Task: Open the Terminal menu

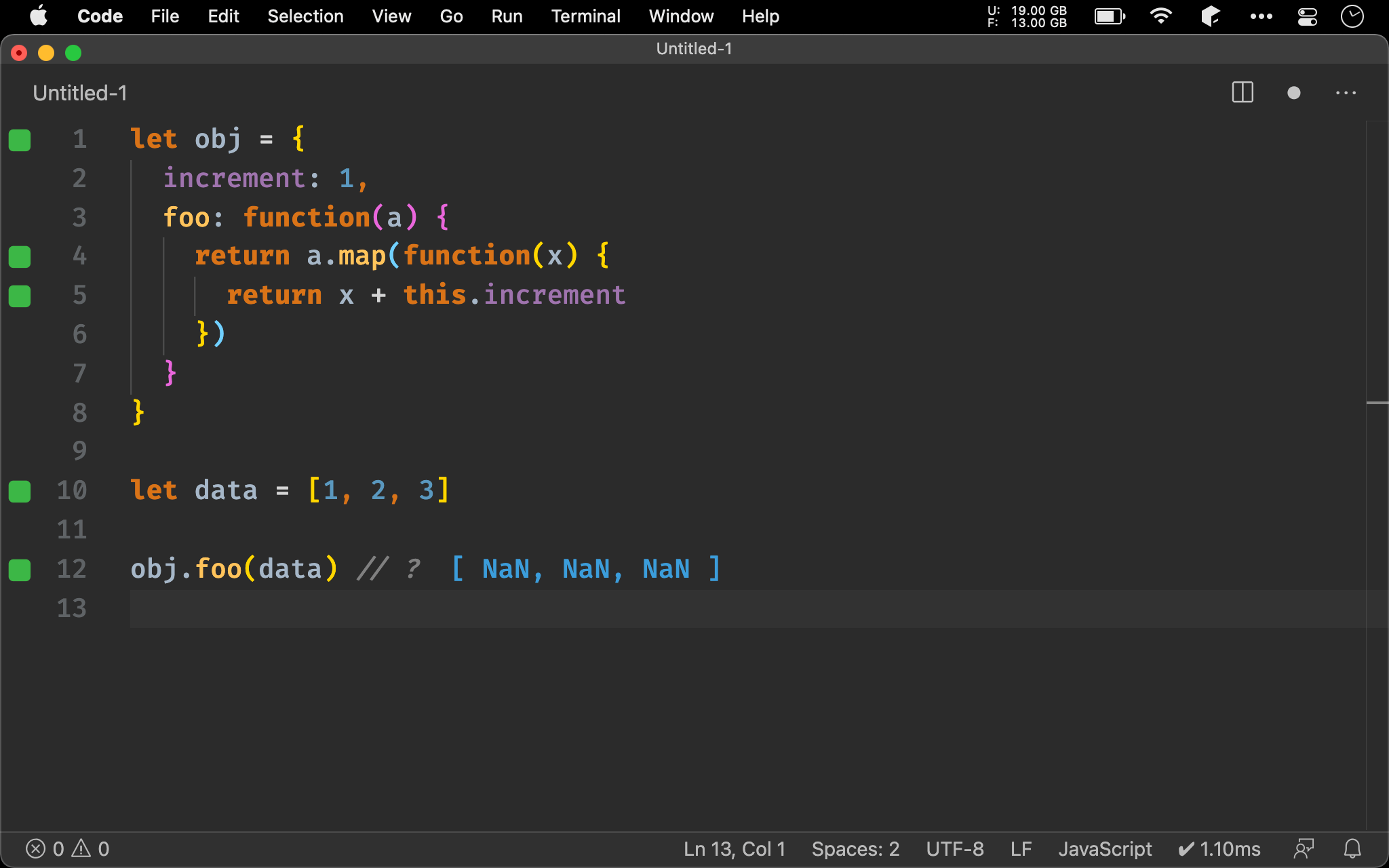Action: pyautogui.click(x=585, y=16)
